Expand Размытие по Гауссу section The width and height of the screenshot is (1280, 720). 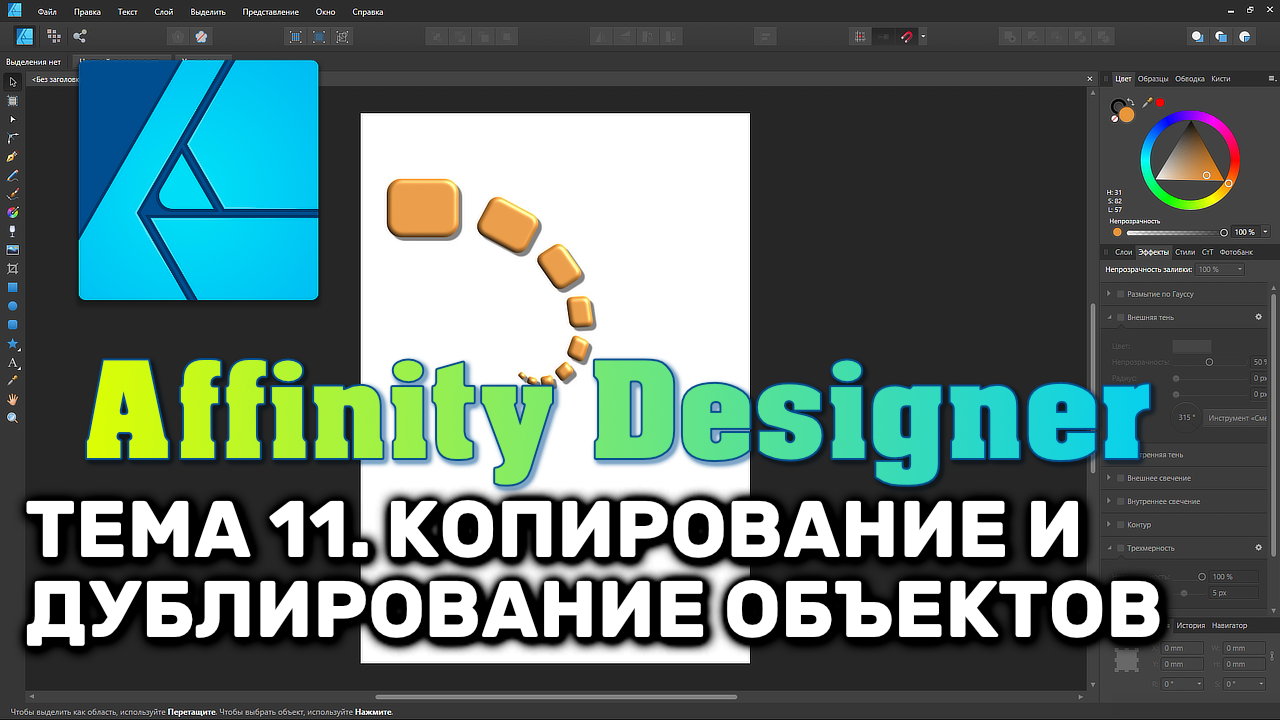pyautogui.click(x=1109, y=294)
